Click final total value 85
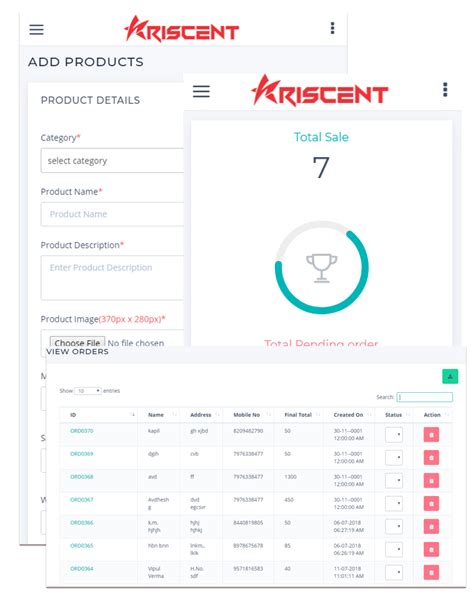Image resolution: width=474 pixels, height=594 pixels. (x=288, y=546)
